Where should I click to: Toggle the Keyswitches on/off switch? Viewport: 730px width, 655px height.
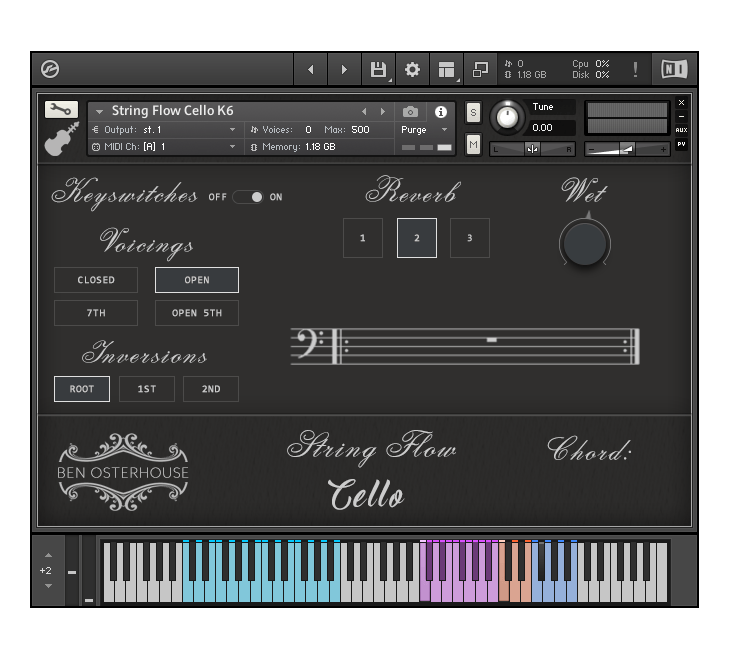[248, 197]
